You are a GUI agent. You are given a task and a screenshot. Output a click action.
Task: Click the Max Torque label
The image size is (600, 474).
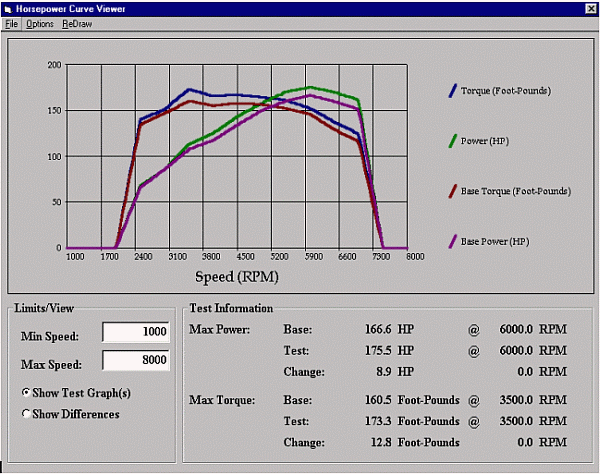point(222,400)
